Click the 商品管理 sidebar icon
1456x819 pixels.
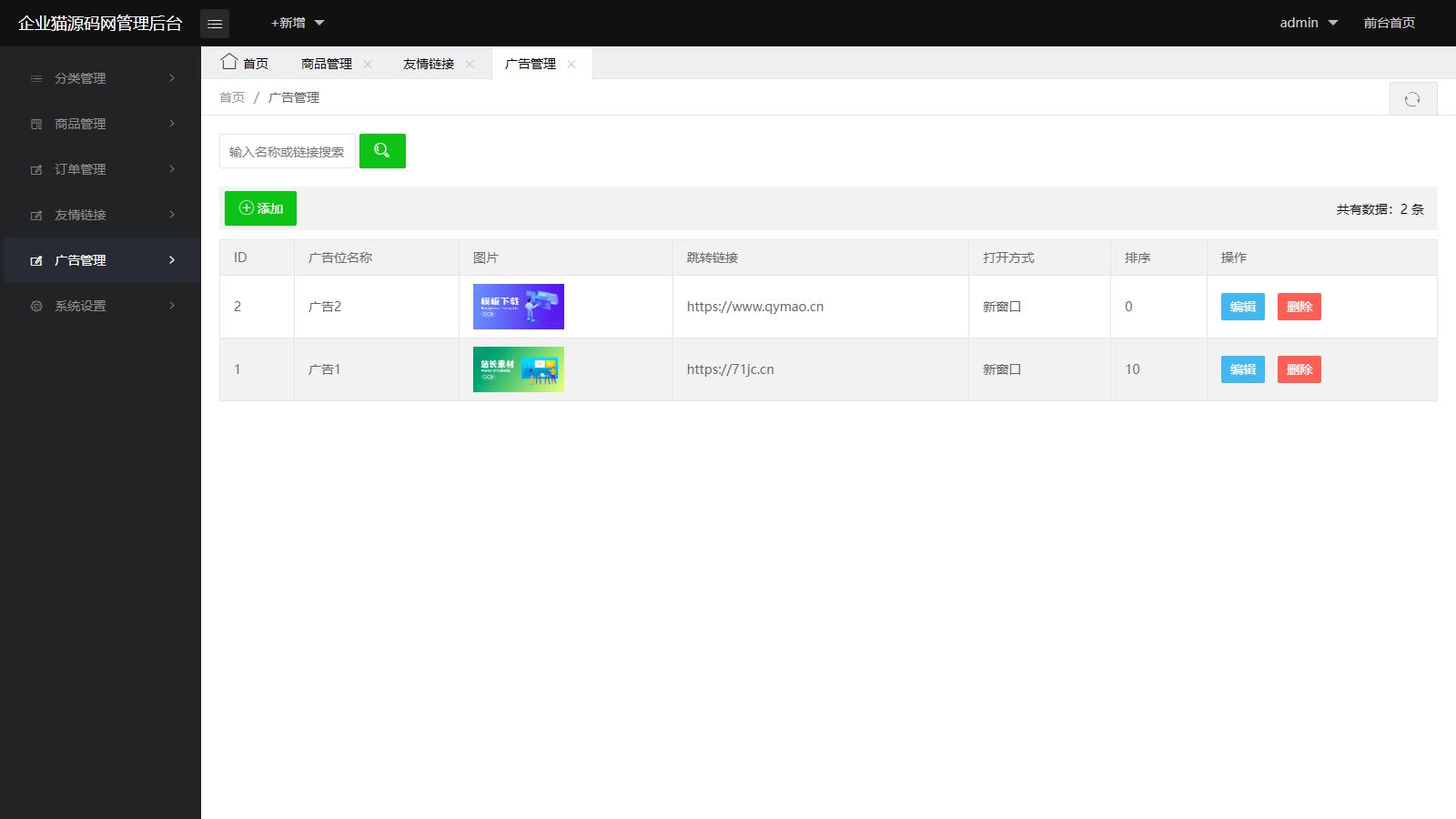click(x=35, y=124)
